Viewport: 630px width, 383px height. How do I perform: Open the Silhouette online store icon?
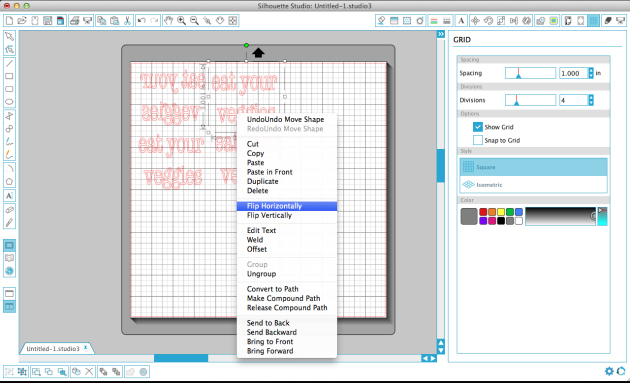click(x=9, y=271)
